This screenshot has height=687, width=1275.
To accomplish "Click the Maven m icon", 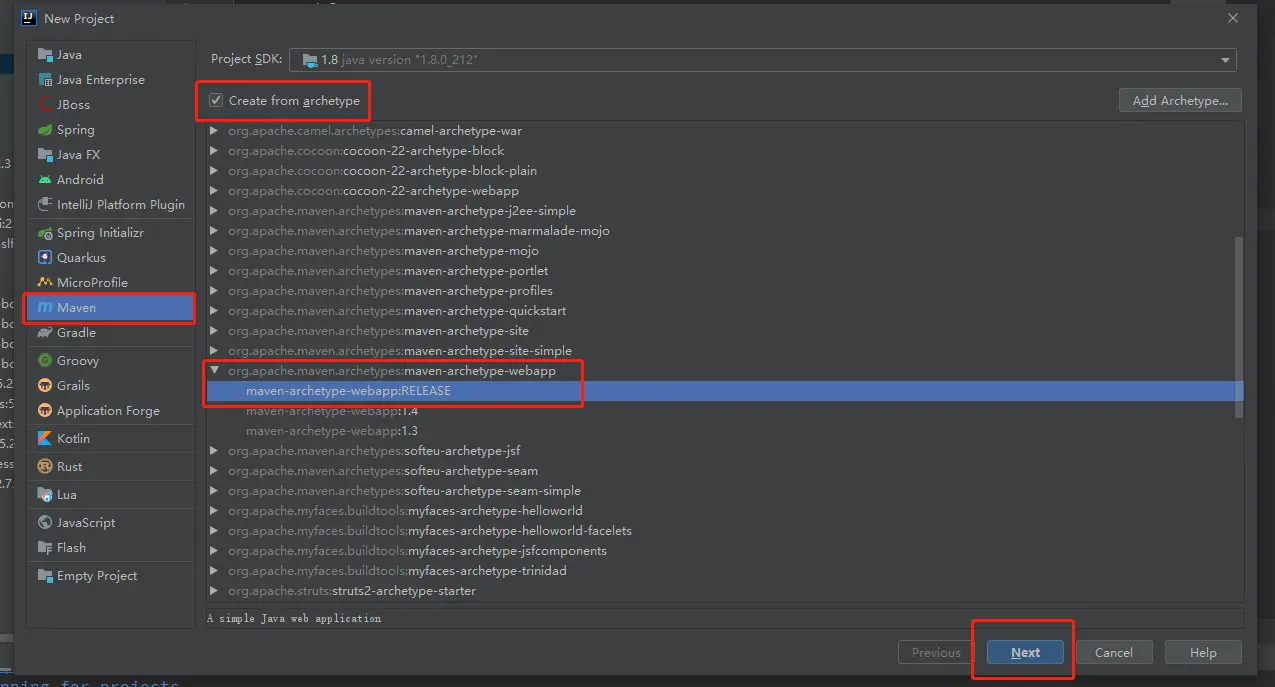I will (x=45, y=308).
